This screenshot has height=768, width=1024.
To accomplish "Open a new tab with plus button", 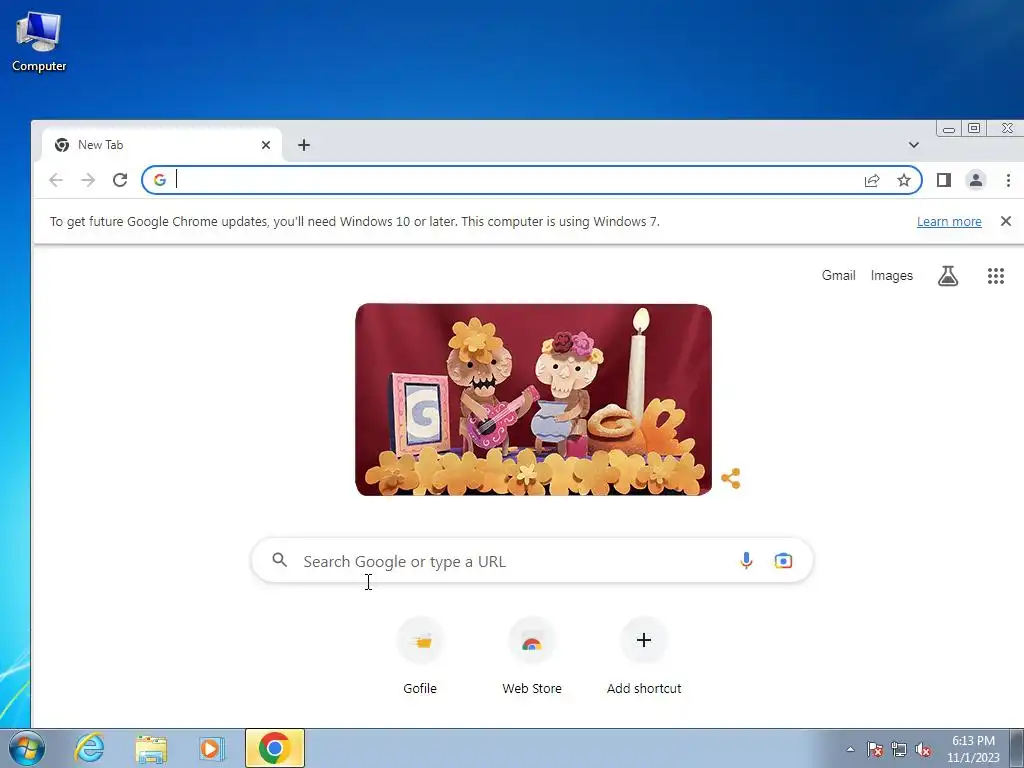I will click(x=304, y=145).
